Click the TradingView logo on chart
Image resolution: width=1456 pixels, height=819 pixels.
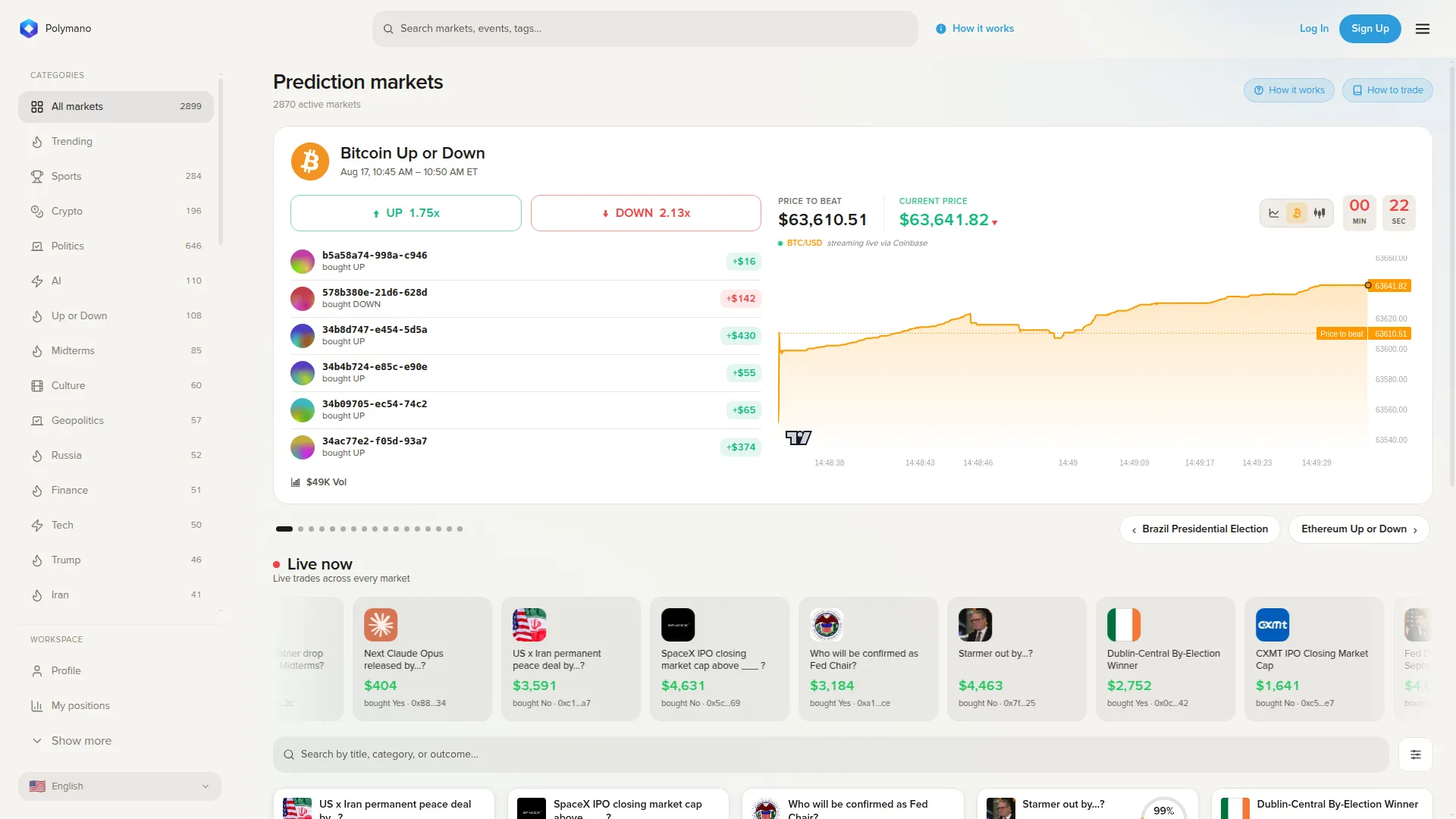pos(799,438)
